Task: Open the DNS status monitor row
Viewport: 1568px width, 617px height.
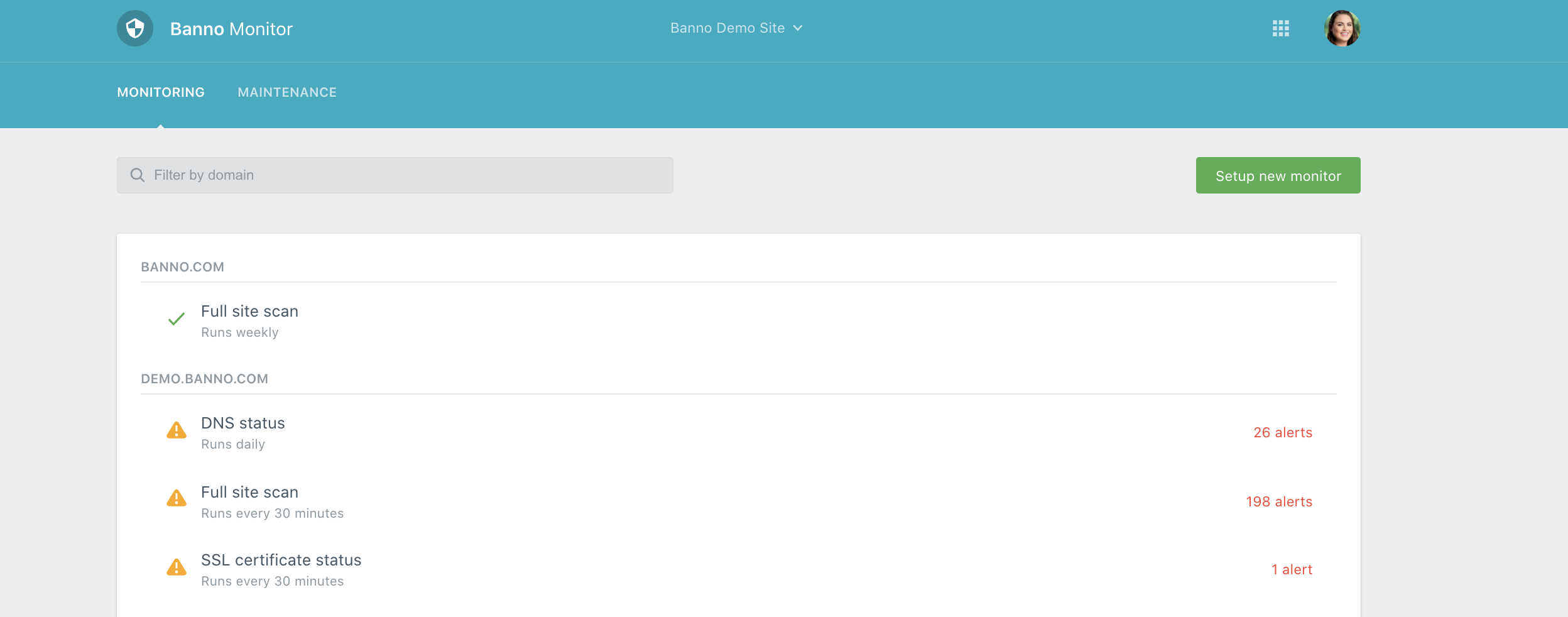Action: 243,423
